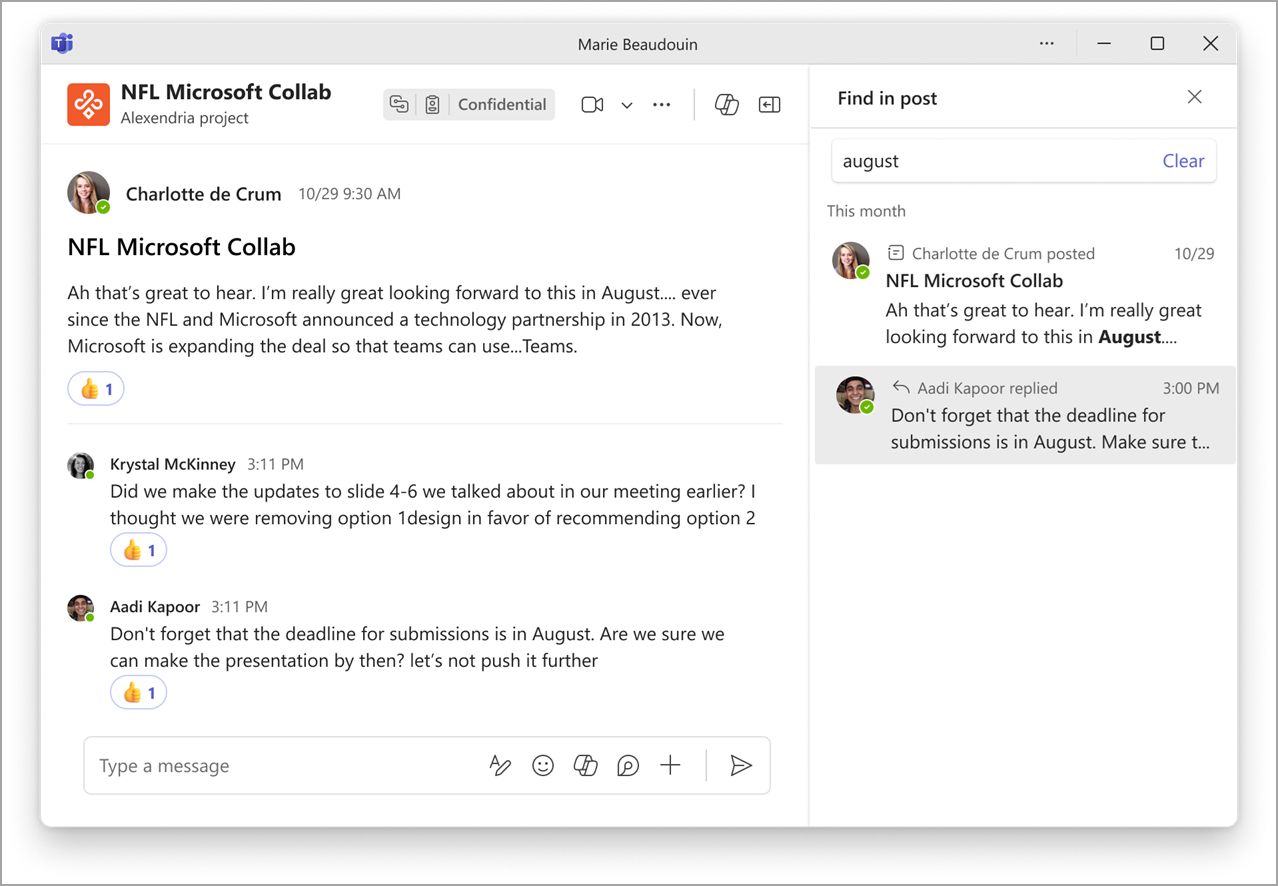1278x886 pixels.
Task: Click the post icon beside Charlotte de Crum posted
Action: tap(896, 253)
